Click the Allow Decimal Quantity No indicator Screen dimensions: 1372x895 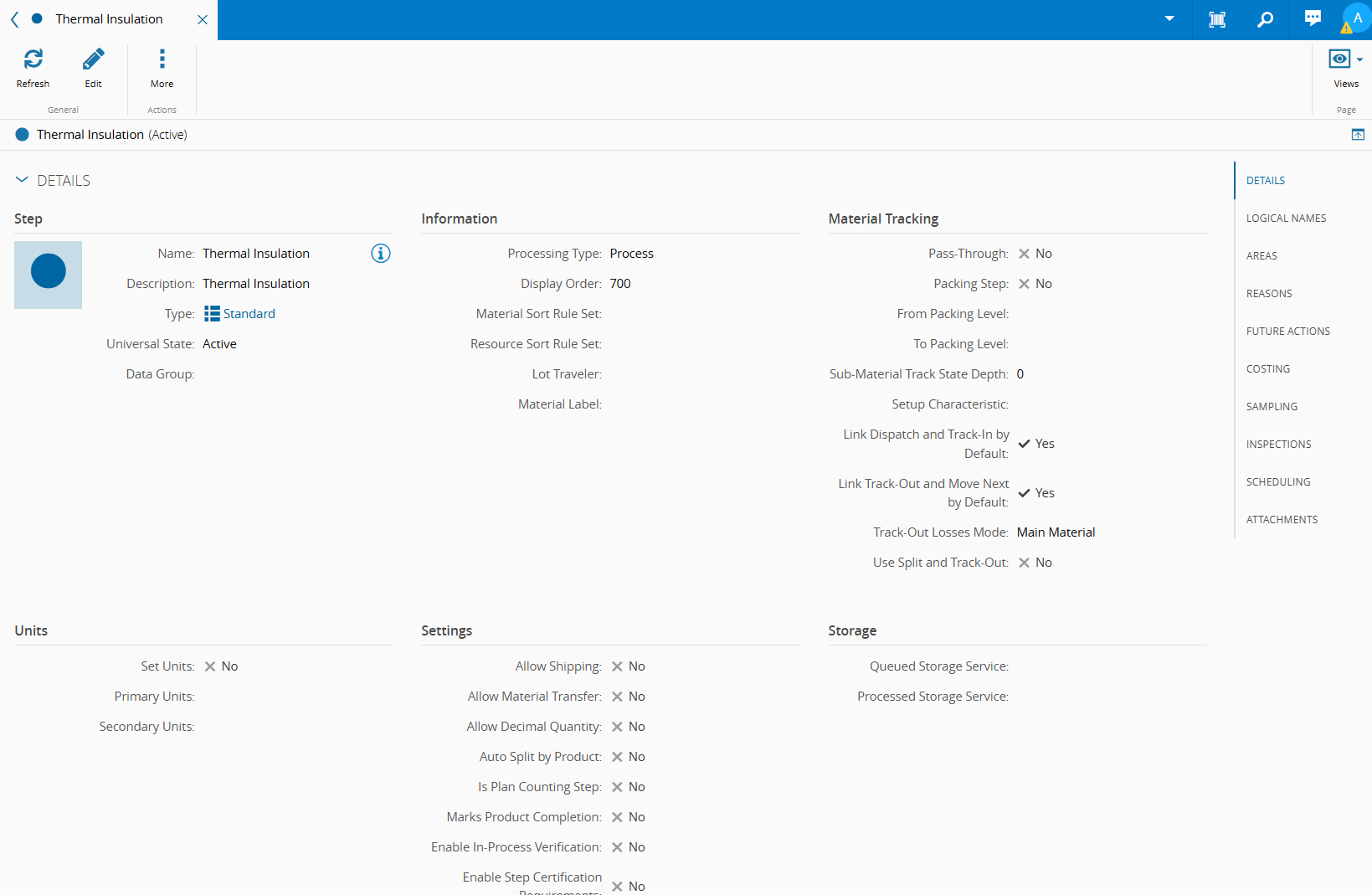coord(628,727)
